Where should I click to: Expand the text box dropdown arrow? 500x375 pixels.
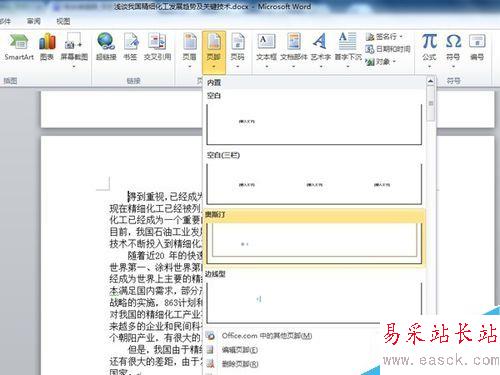tap(266, 67)
